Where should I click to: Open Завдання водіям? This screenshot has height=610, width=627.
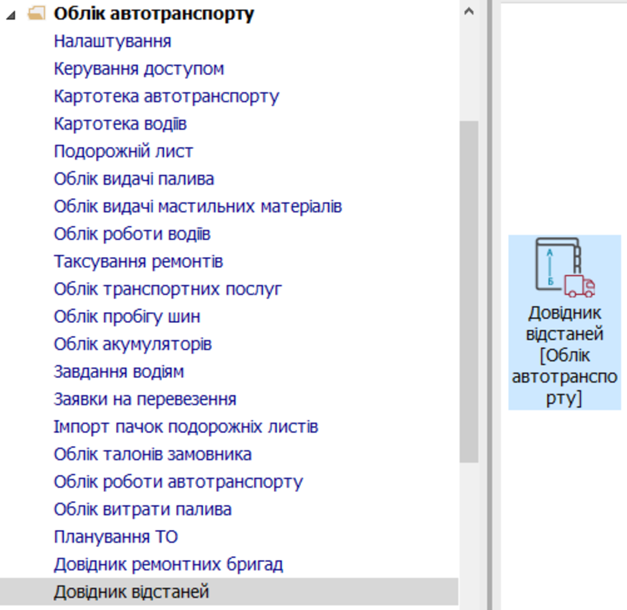(x=119, y=372)
